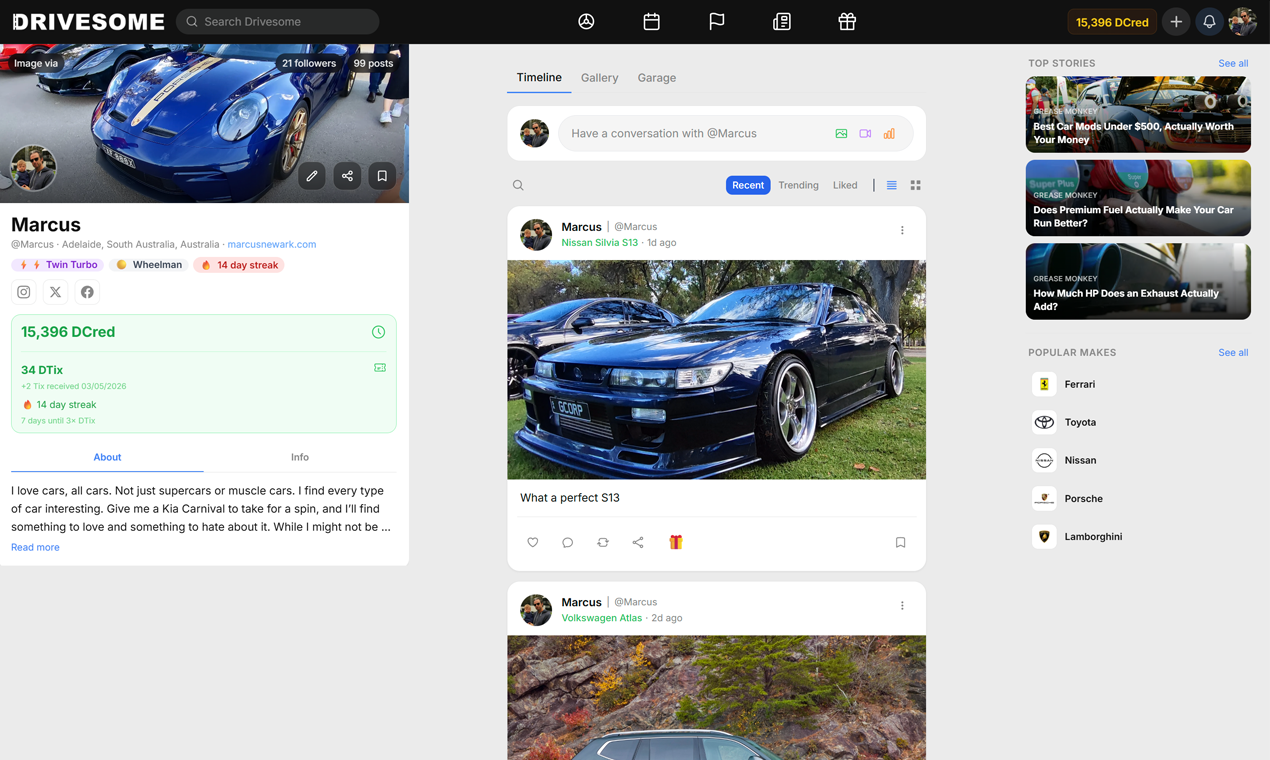Image resolution: width=1270 pixels, height=760 pixels.
Task: Click the 21 followers badge
Action: (309, 63)
